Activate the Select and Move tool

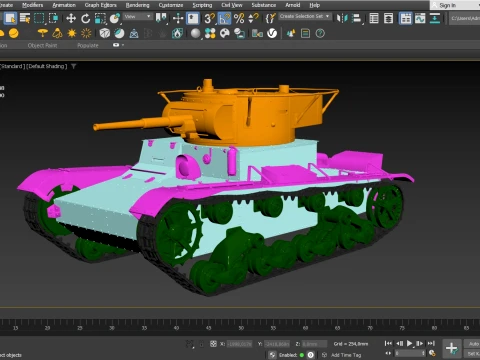pos(71,18)
